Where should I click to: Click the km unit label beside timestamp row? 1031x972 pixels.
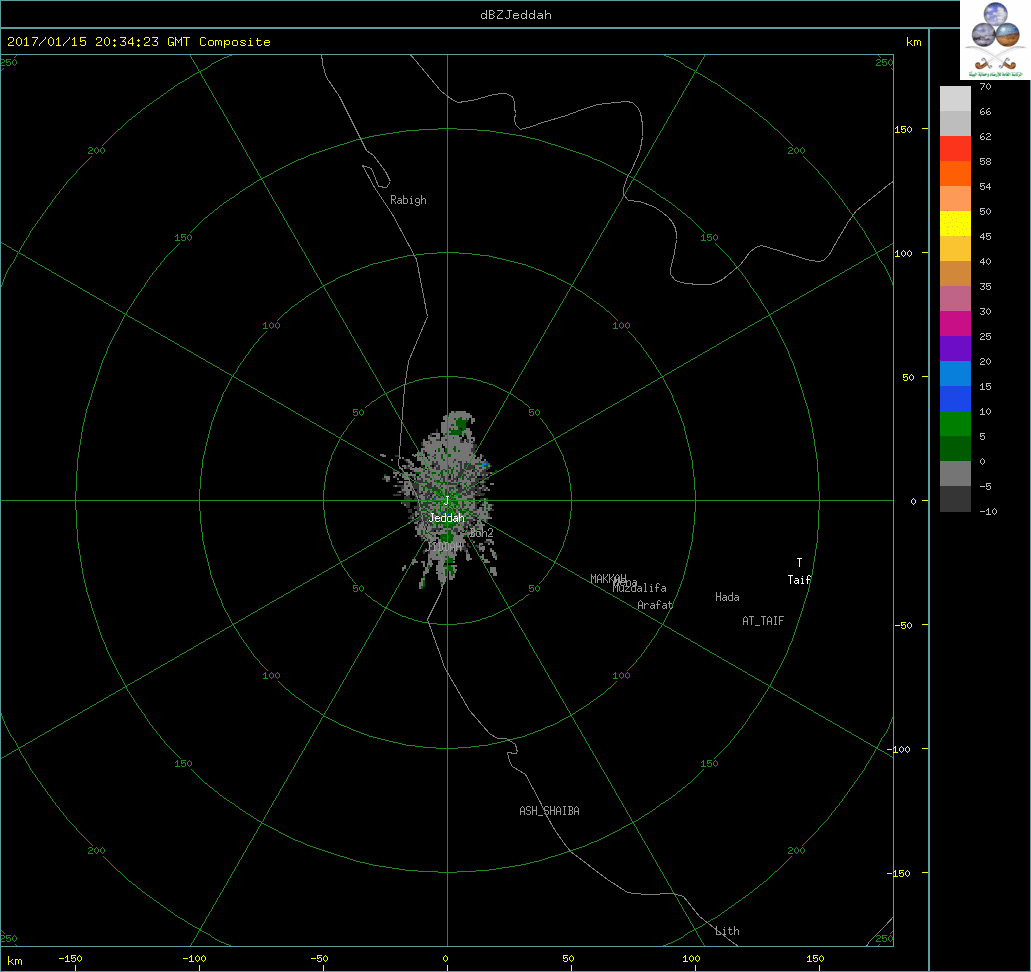[x=913, y=42]
